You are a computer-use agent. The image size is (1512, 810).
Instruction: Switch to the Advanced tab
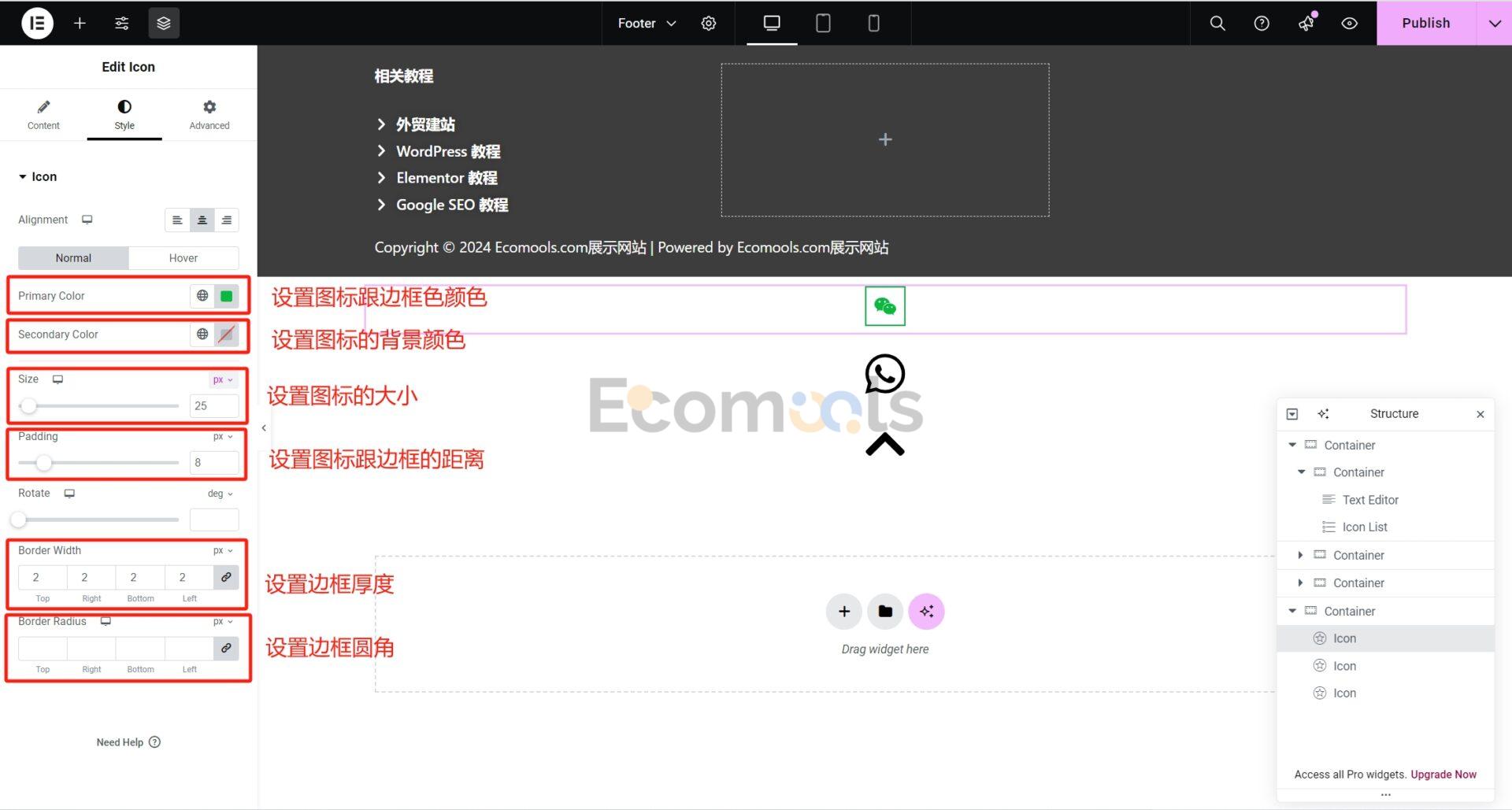(x=209, y=115)
